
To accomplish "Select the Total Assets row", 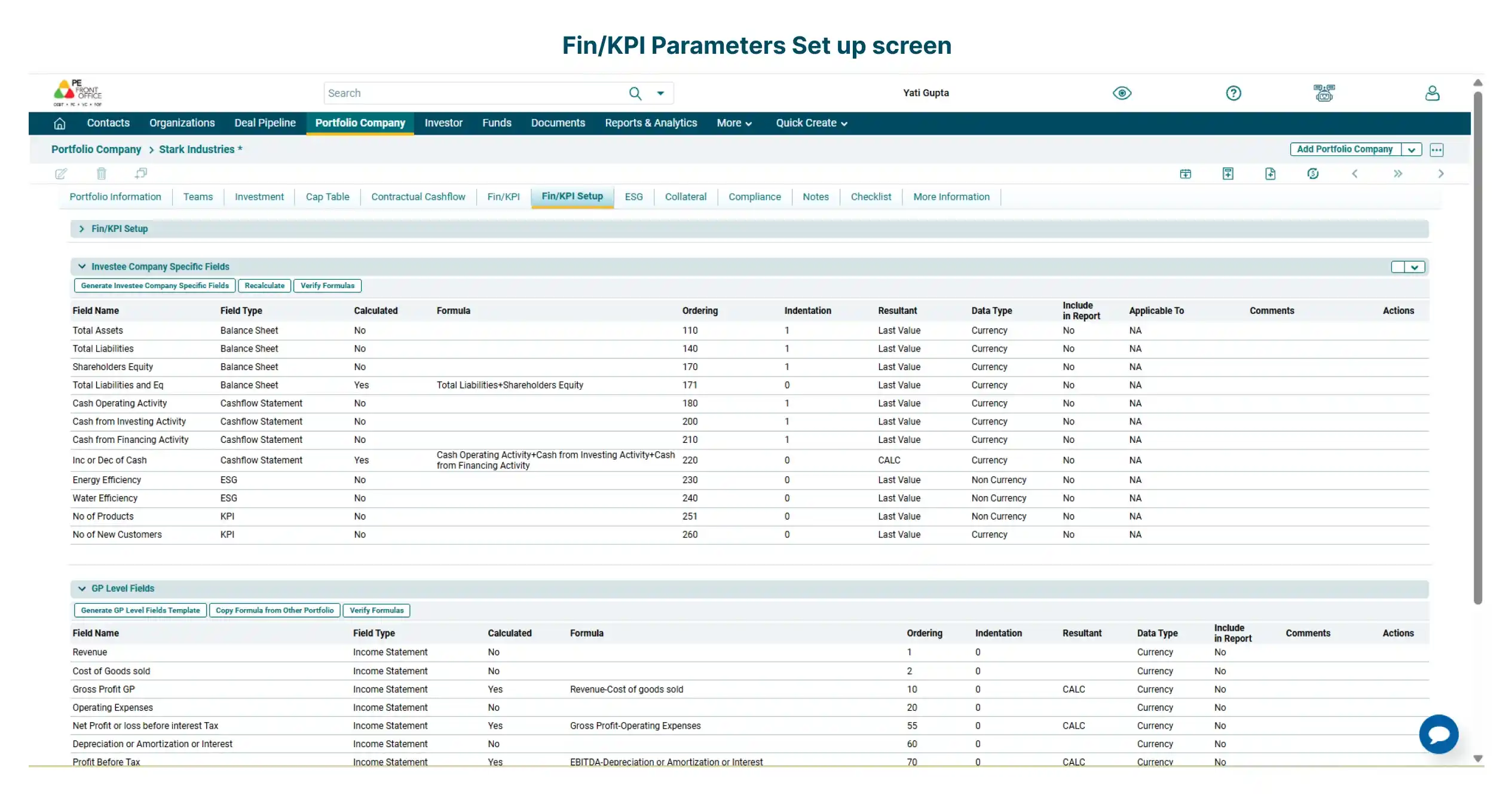I will click(750, 331).
